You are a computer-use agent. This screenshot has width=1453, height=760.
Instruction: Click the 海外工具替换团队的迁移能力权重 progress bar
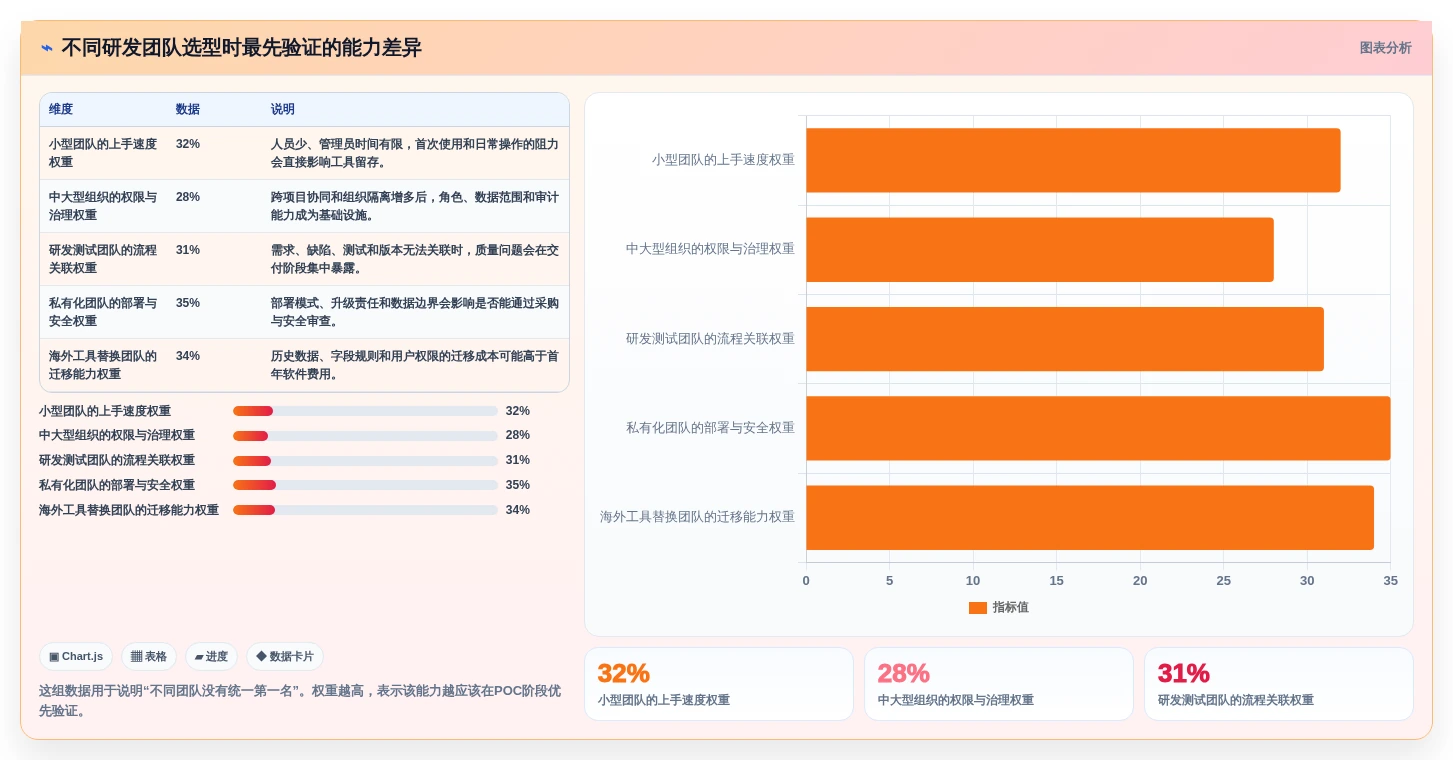[365, 510]
